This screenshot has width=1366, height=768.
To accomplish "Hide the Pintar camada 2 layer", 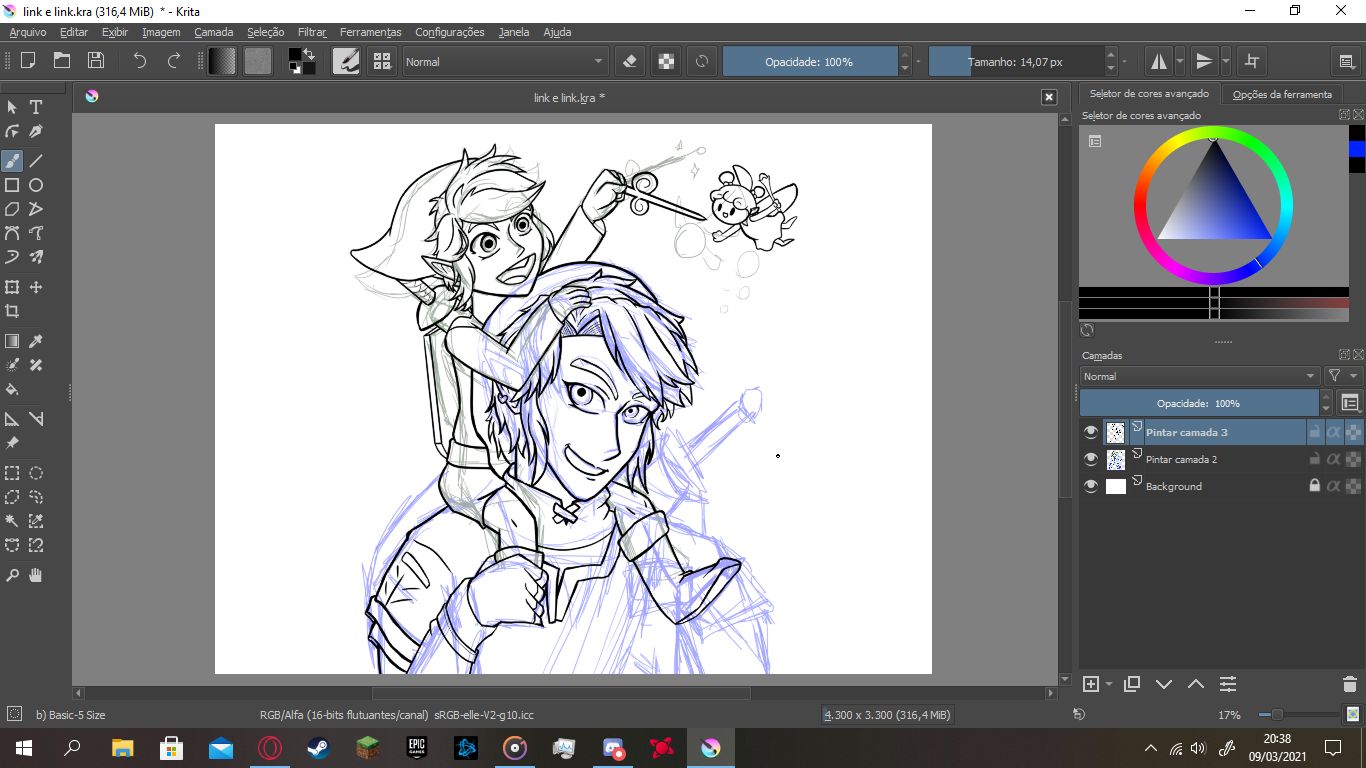I will click(1091, 459).
